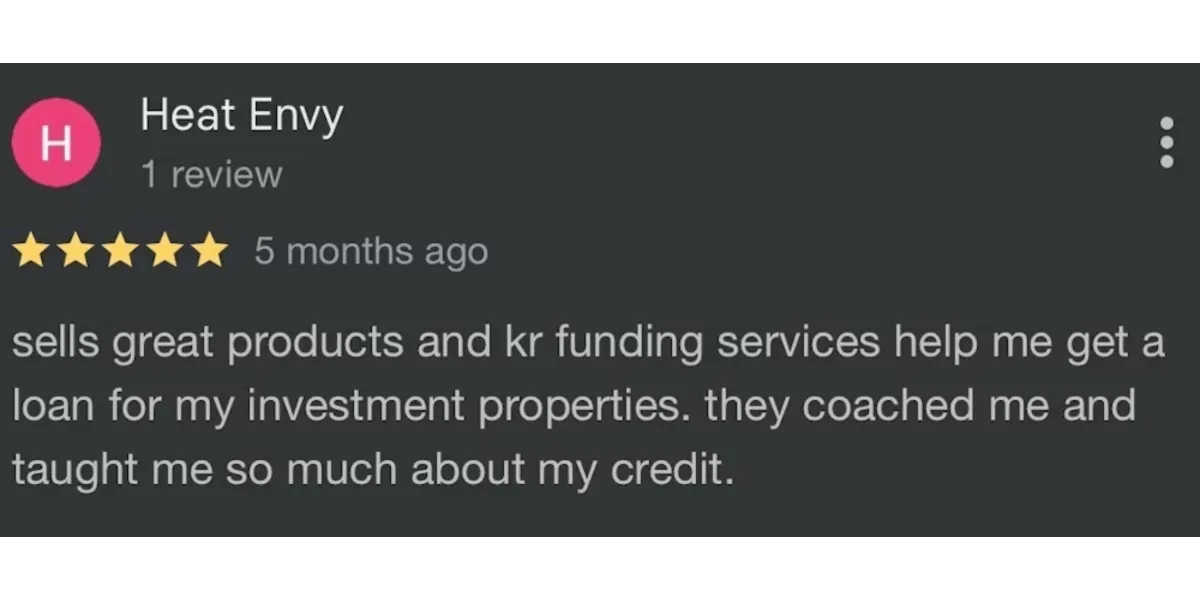Select the fifth yellow rating star
The width and height of the screenshot is (1200, 600).
pos(210,250)
